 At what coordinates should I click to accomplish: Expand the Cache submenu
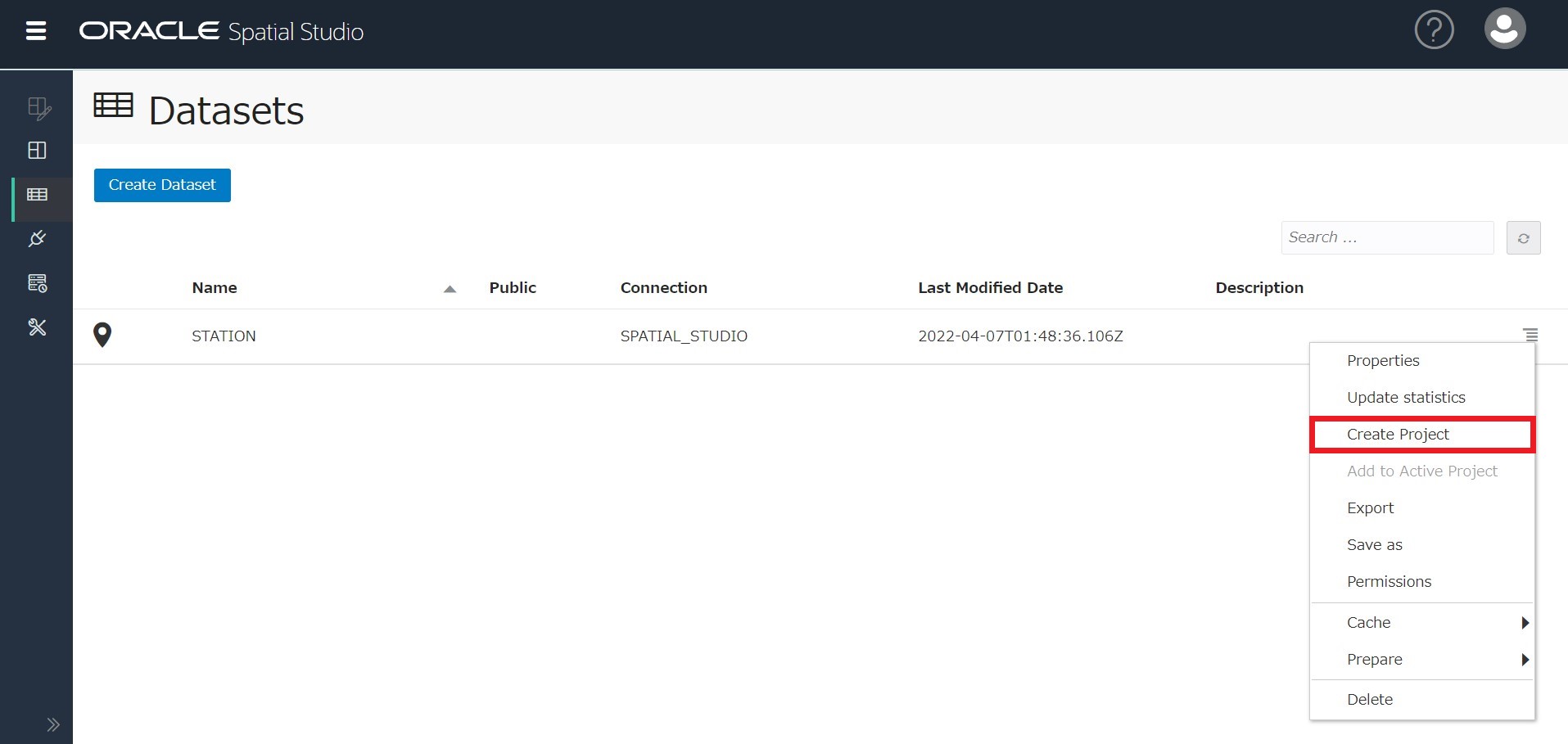[1421, 623]
